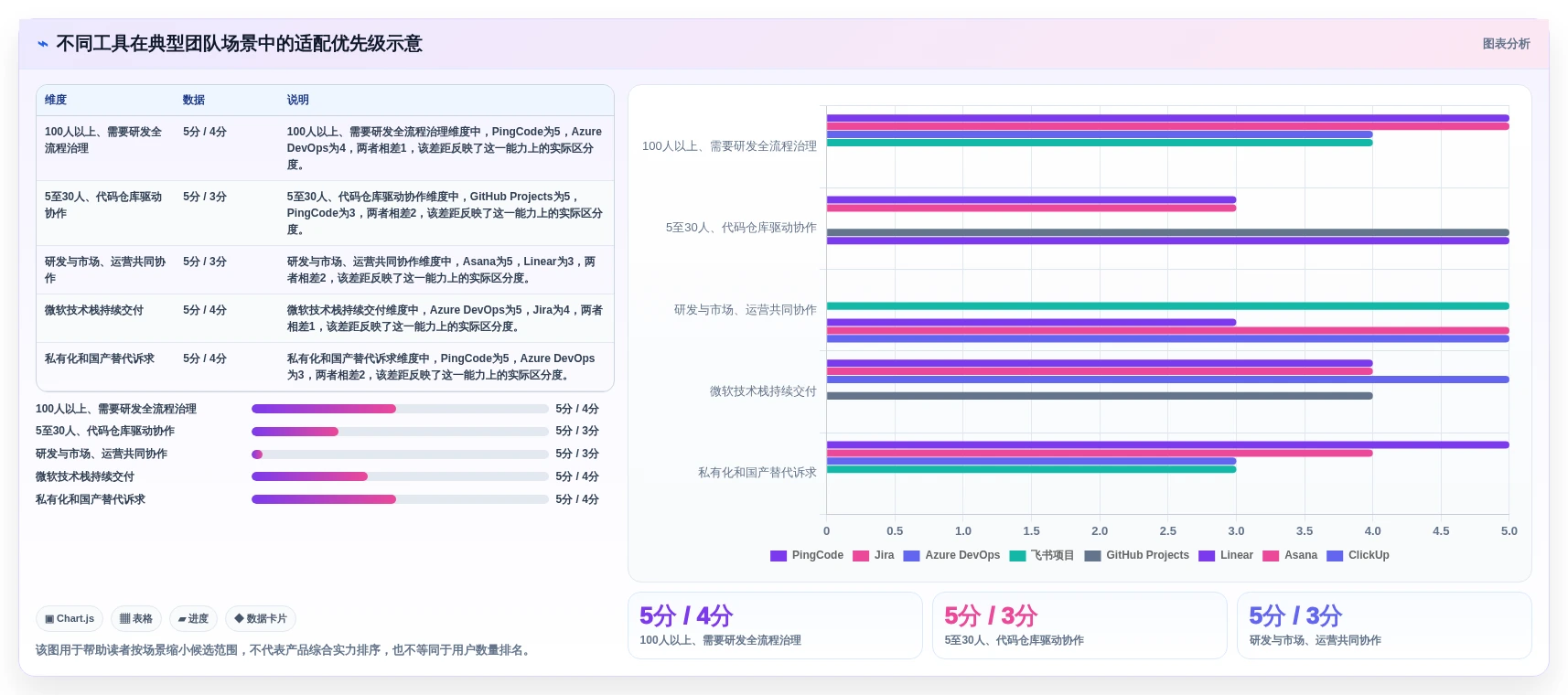This screenshot has height=695, width=1568.
Task: Select the Chart.js tag button
Action: tap(70, 619)
